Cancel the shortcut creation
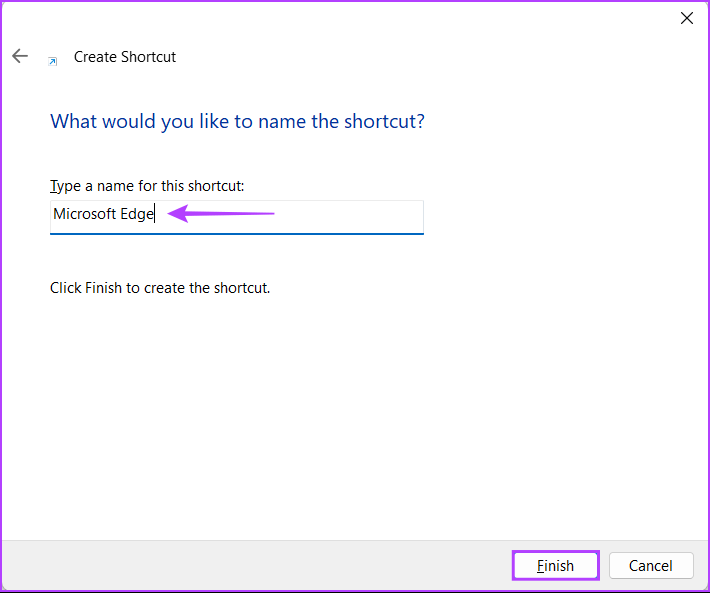Image resolution: width=710 pixels, height=593 pixels. tap(651, 565)
